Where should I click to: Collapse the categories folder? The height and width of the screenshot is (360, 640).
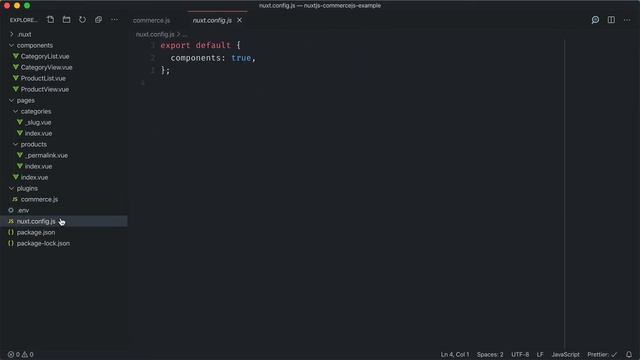pos(64,111)
